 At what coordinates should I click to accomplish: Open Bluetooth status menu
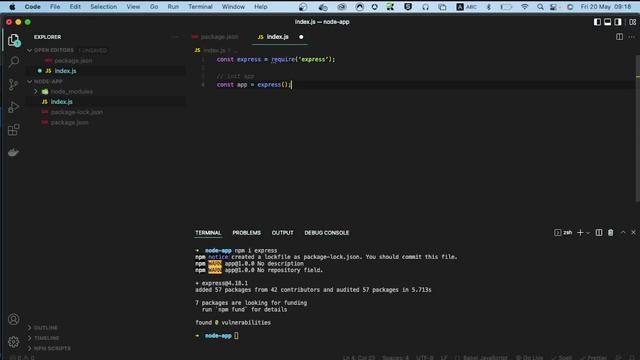click(489, 7)
